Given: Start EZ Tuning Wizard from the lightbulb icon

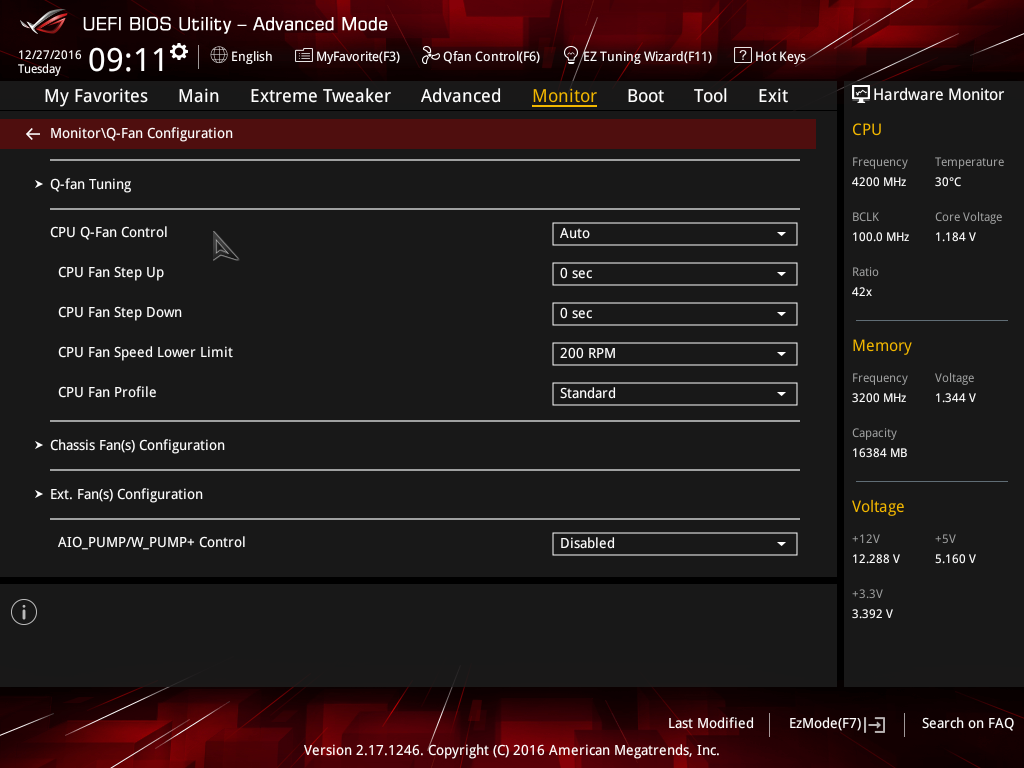Looking at the screenshot, I should [570, 56].
